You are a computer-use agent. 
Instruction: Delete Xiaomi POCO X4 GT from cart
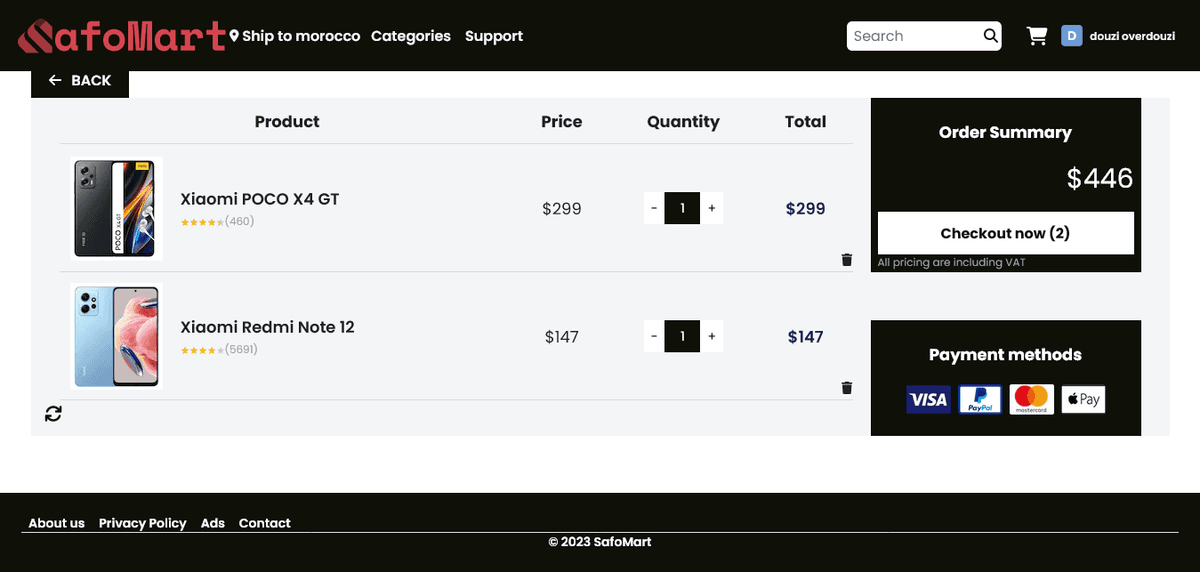(847, 260)
